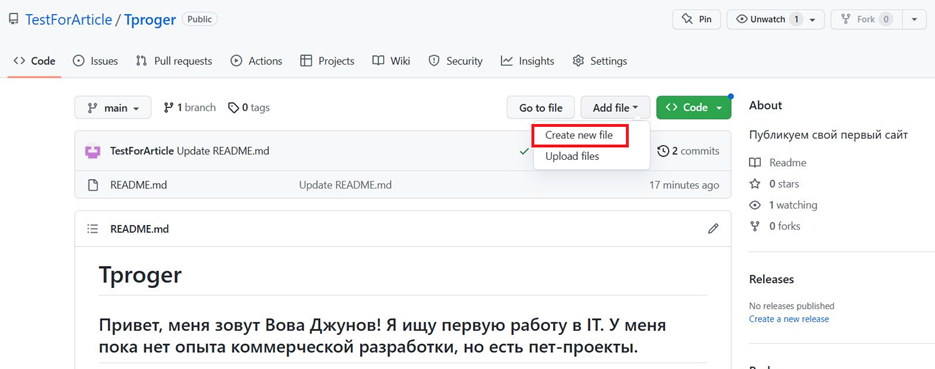Open the TestForArticle owner link
The height and width of the screenshot is (369, 935).
point(68,19)
